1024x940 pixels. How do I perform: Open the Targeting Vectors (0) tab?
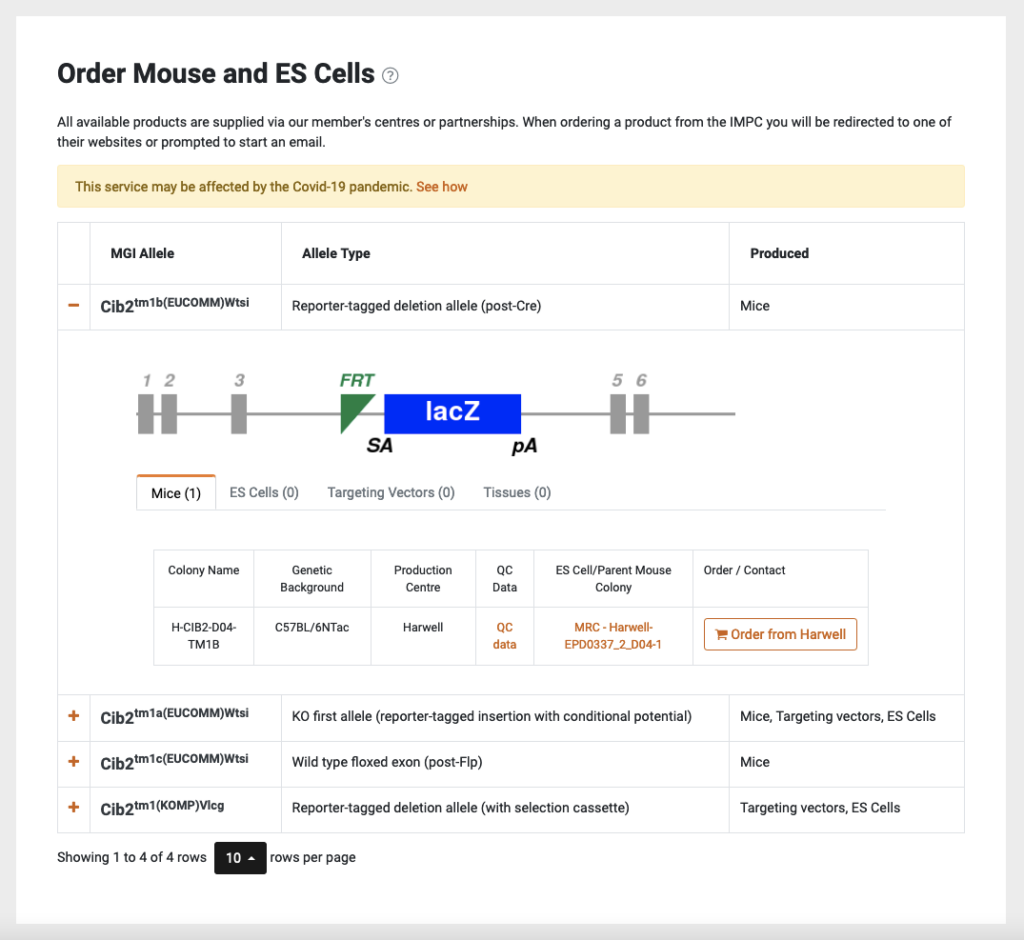pyautogui.click(x=391, y=492)
